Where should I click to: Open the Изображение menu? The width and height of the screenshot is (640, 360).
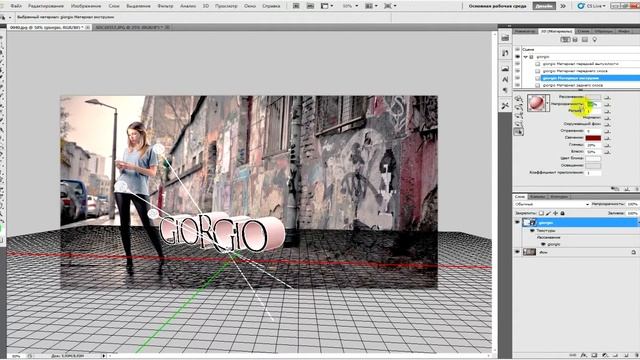86,6
